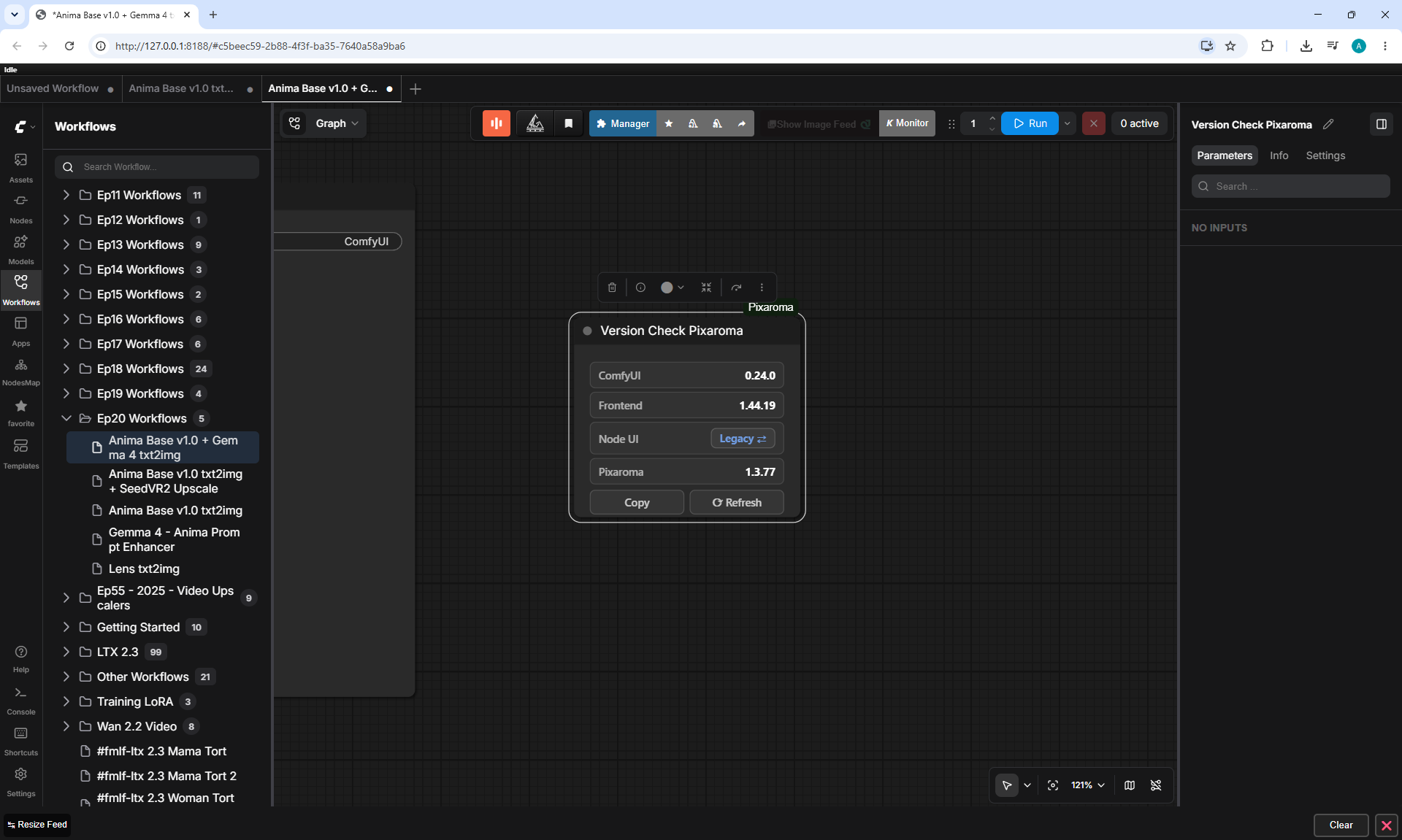The width and height of the screenshot is (1402, 840).
Task: Click the share arrow icon beside Manager
Action: pos(742,123)
